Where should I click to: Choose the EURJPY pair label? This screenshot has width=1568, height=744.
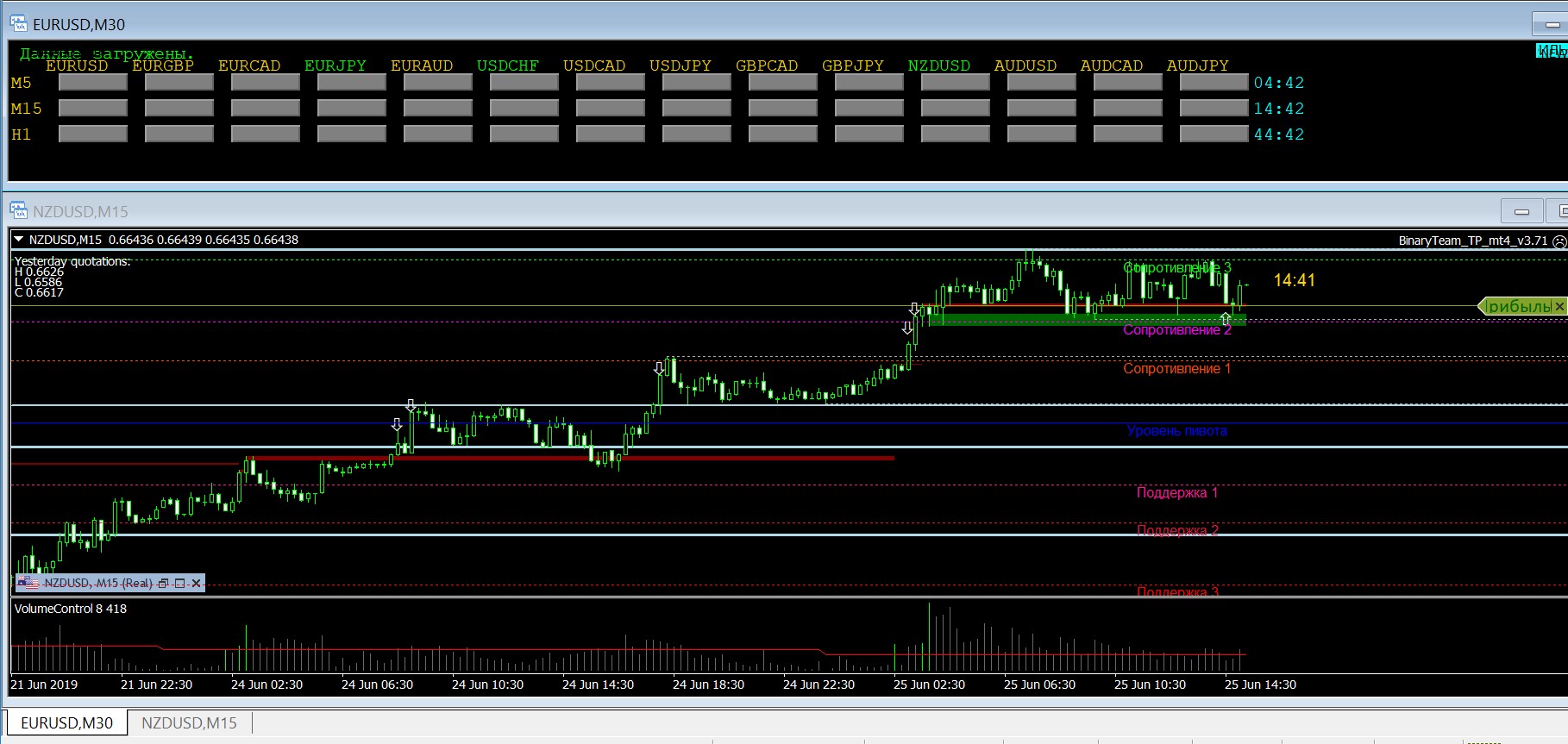336,66
